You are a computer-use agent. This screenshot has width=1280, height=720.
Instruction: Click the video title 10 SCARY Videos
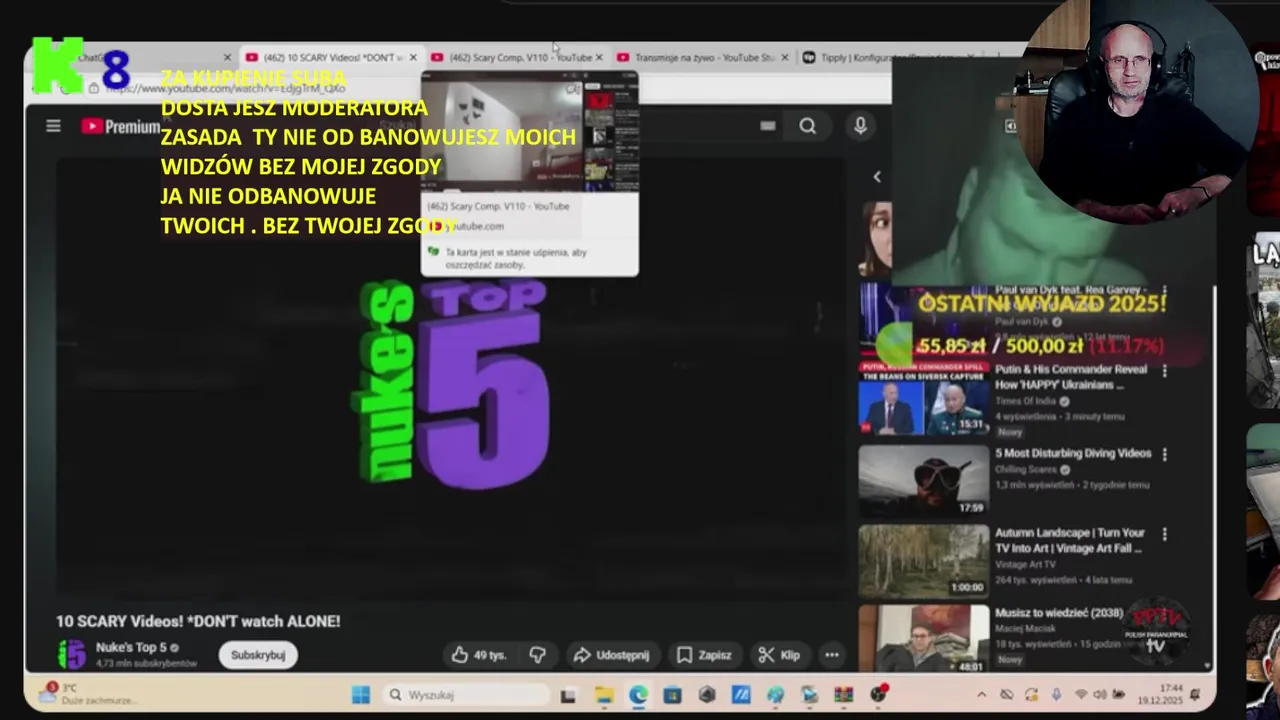[198, 621]
